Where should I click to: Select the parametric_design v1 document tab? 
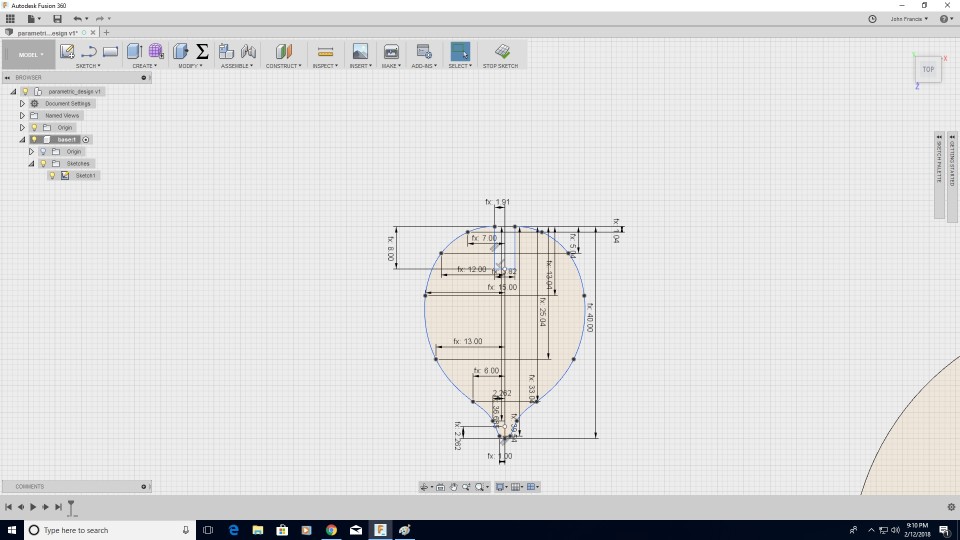click(47, 32)
